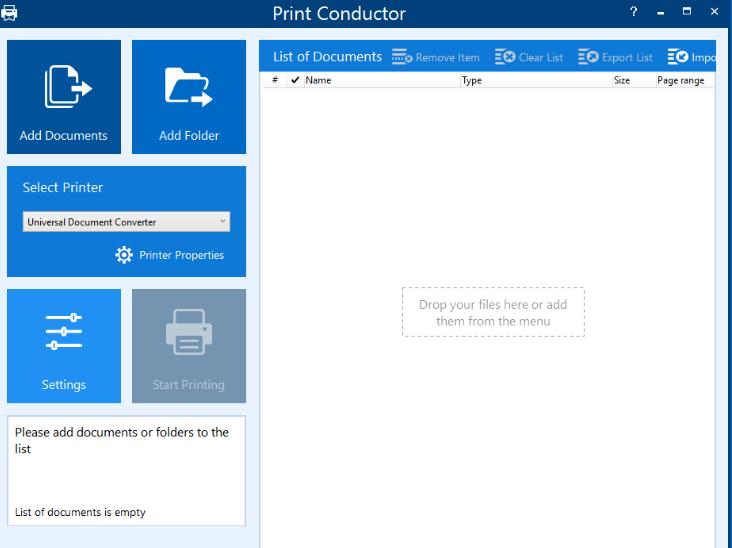
Task: Sort by the Size column header
Action: tap(633, 80)
